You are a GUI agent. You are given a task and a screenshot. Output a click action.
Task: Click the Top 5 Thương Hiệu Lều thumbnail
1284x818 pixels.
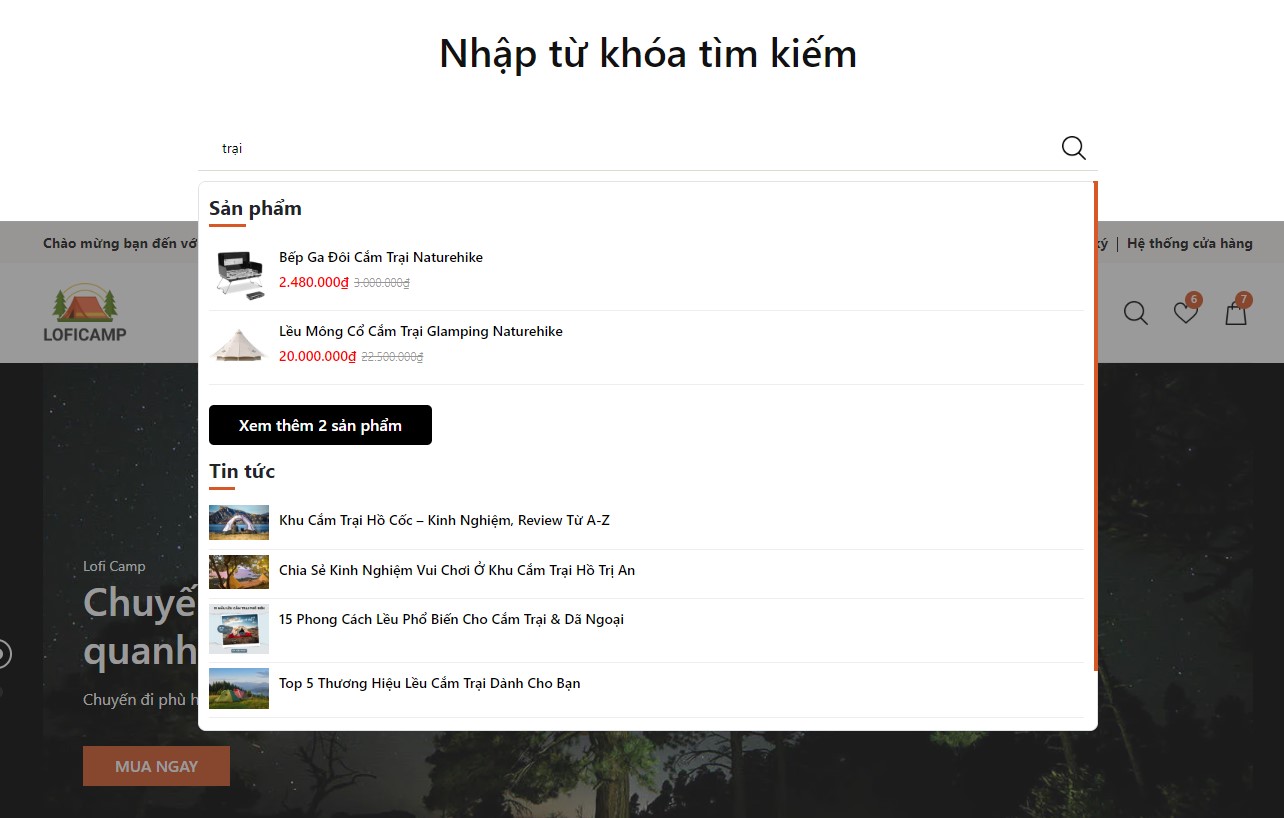coord(239,688)
